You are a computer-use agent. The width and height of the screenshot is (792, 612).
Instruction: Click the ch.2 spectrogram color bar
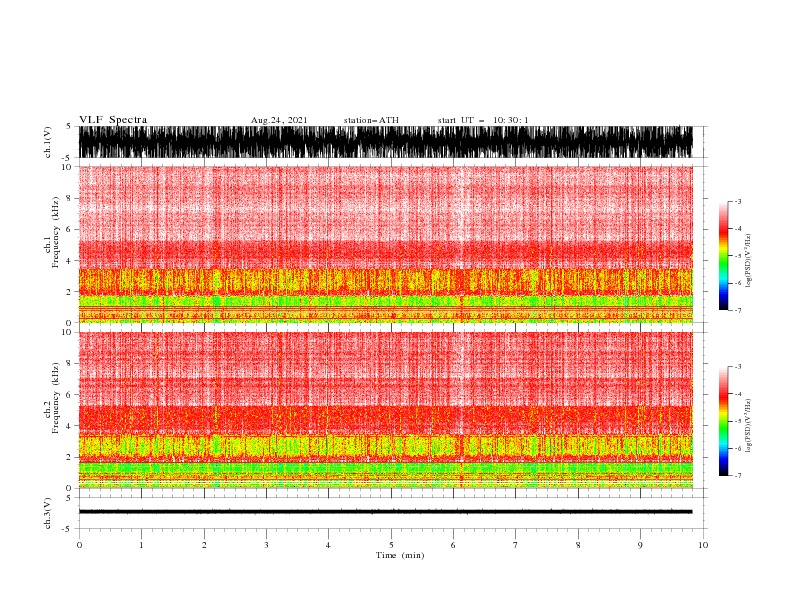(723, 421)
